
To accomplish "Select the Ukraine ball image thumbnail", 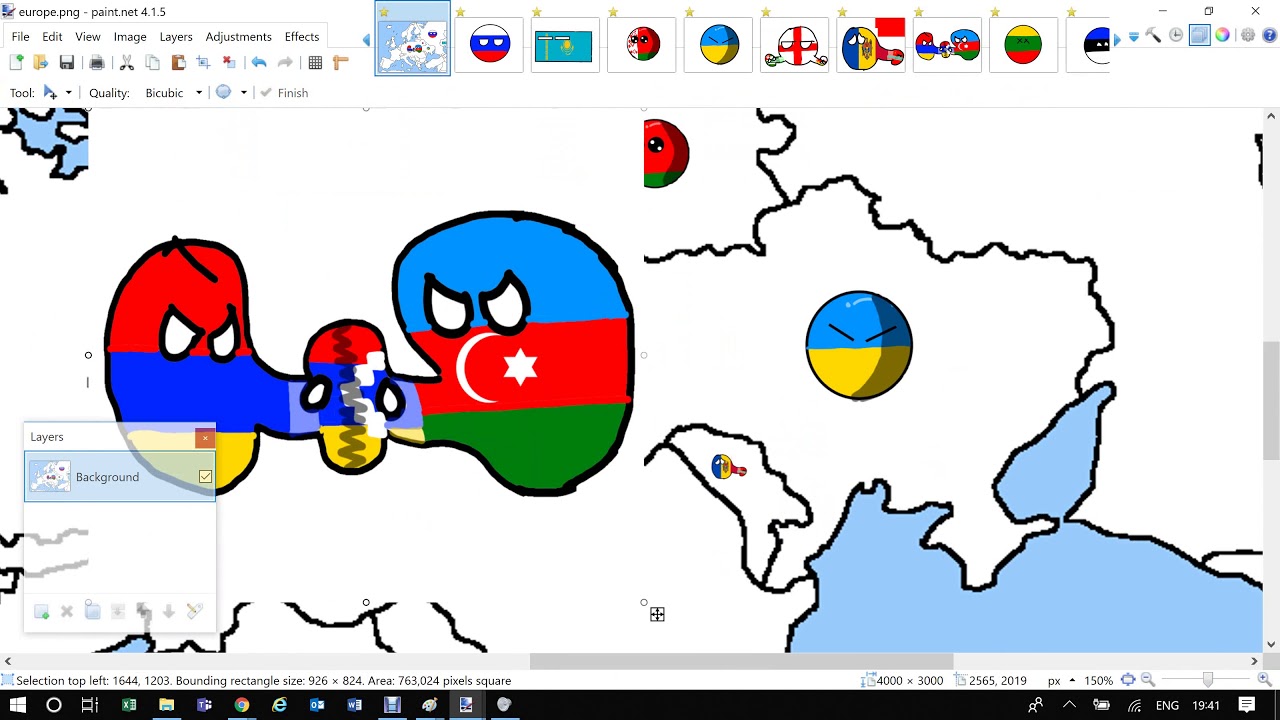I will (x=718, y=45).
